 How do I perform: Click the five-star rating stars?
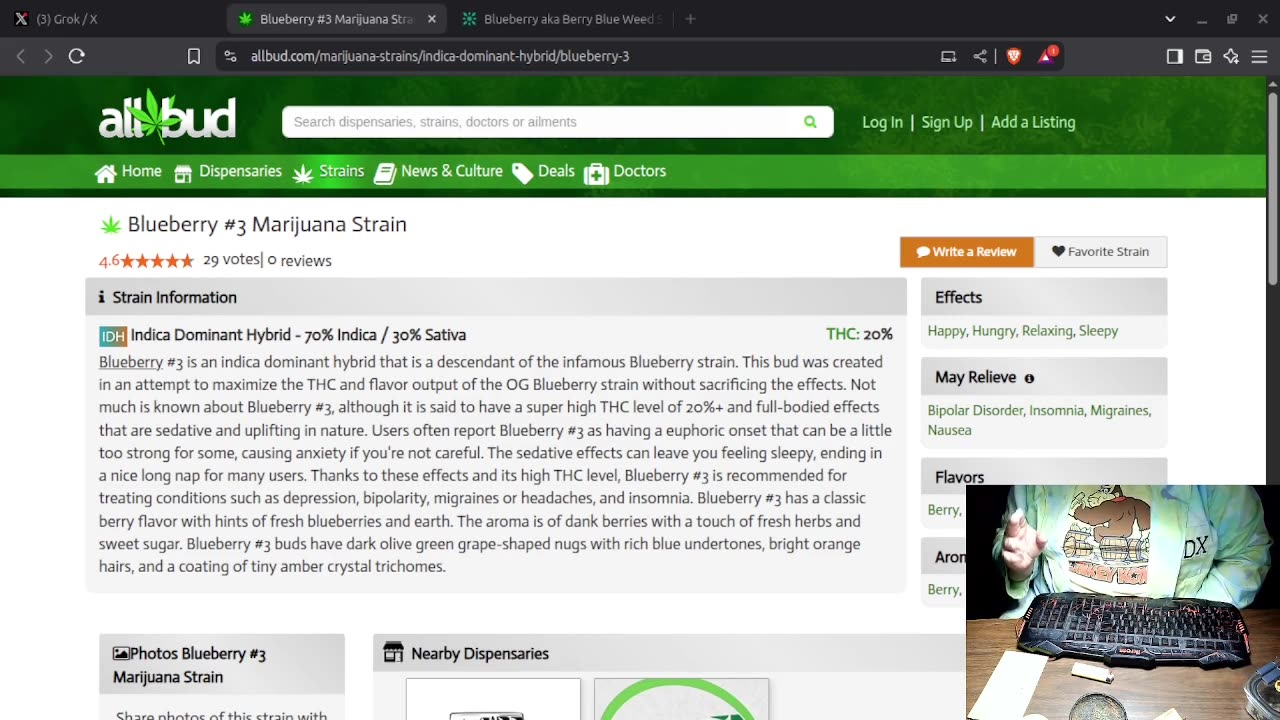(157, 261)
